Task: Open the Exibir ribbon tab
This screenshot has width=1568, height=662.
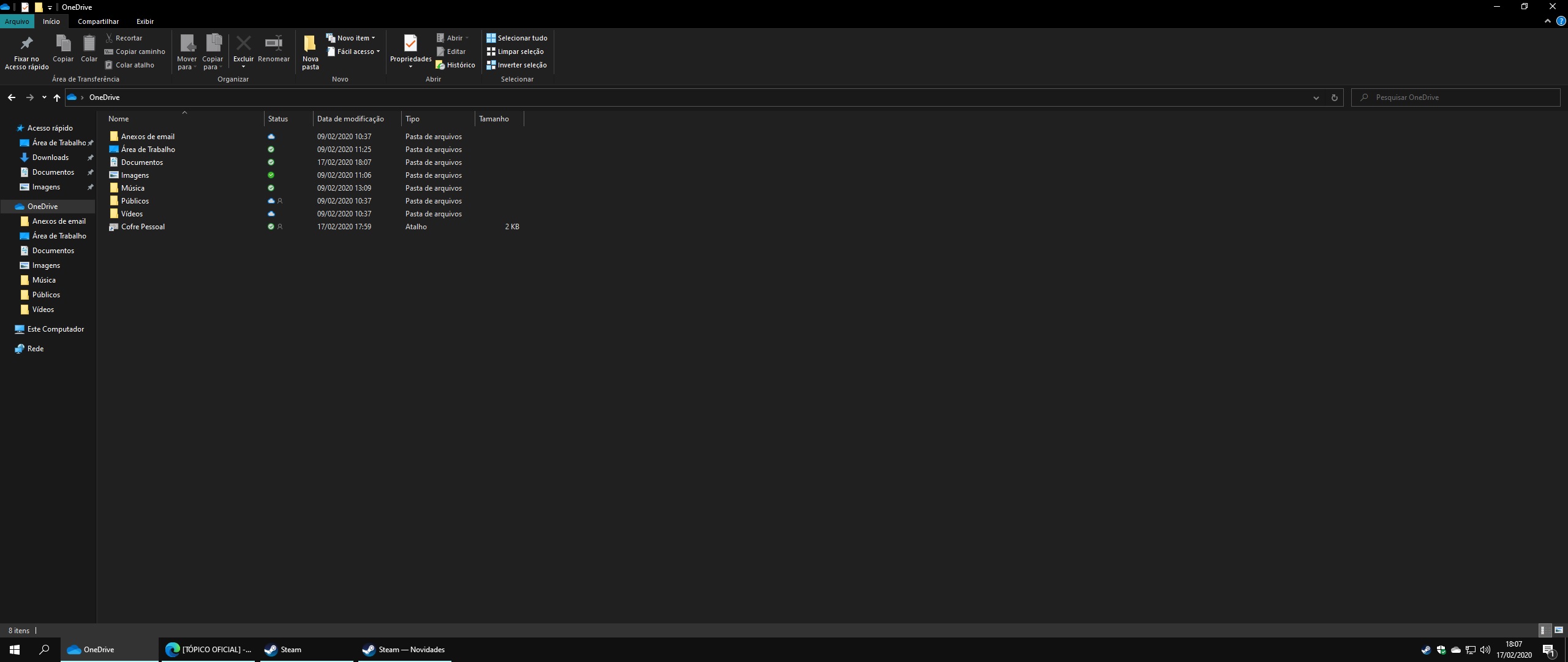Action: [145, 21]
